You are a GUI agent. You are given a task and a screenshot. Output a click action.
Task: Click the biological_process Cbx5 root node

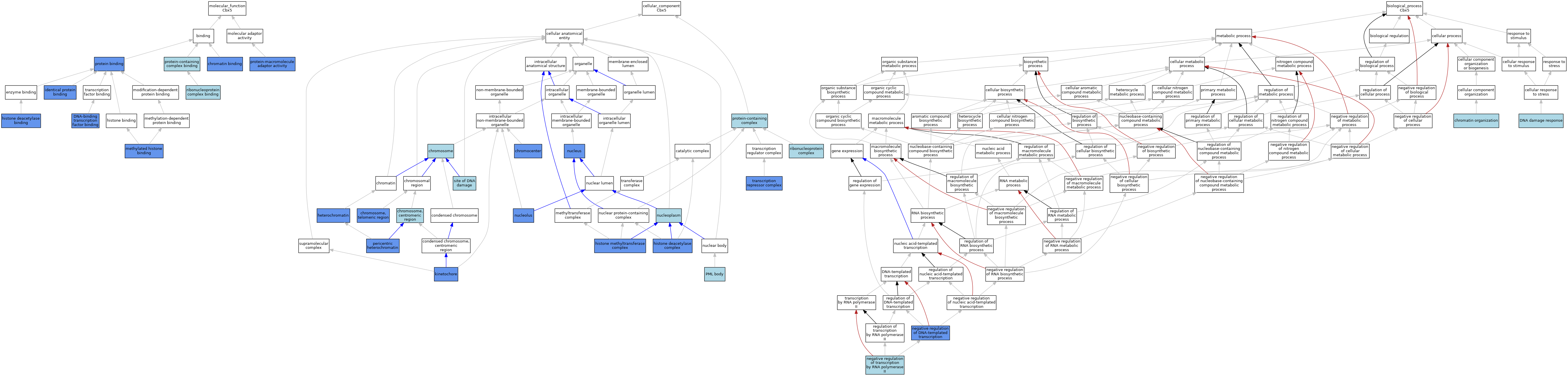point(1404,8)
